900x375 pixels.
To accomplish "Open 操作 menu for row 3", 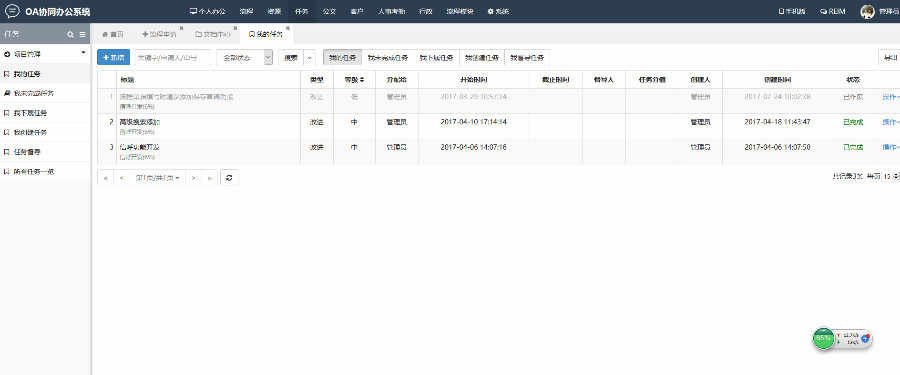I will point(890,147).
